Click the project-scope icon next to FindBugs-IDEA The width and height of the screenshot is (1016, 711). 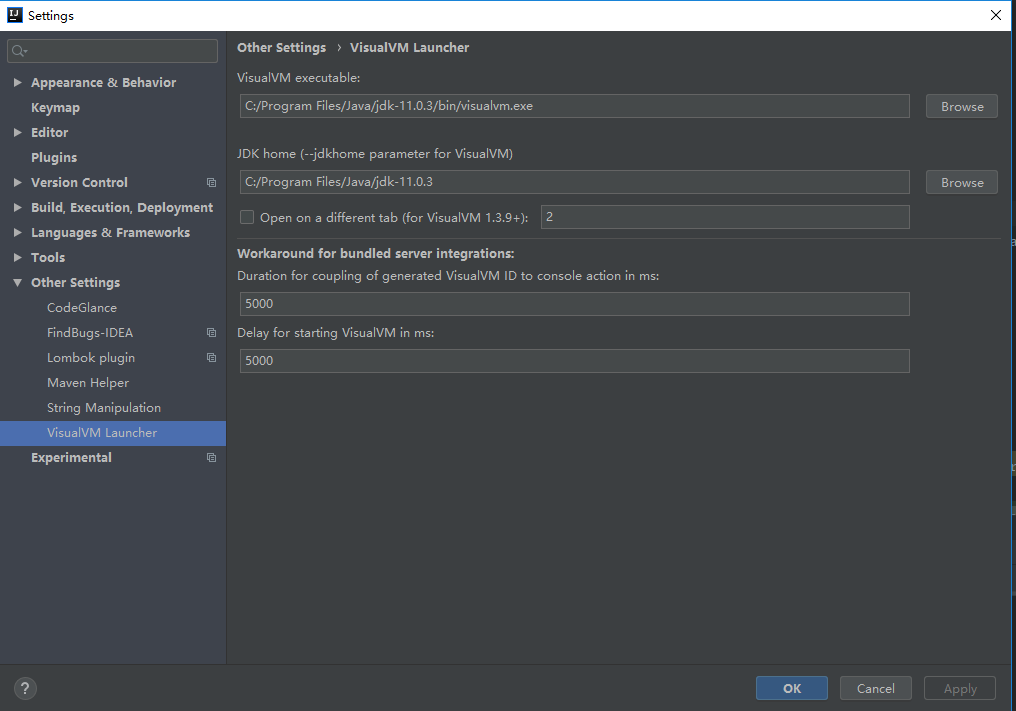pyautogui.click(x=210, y=332)
